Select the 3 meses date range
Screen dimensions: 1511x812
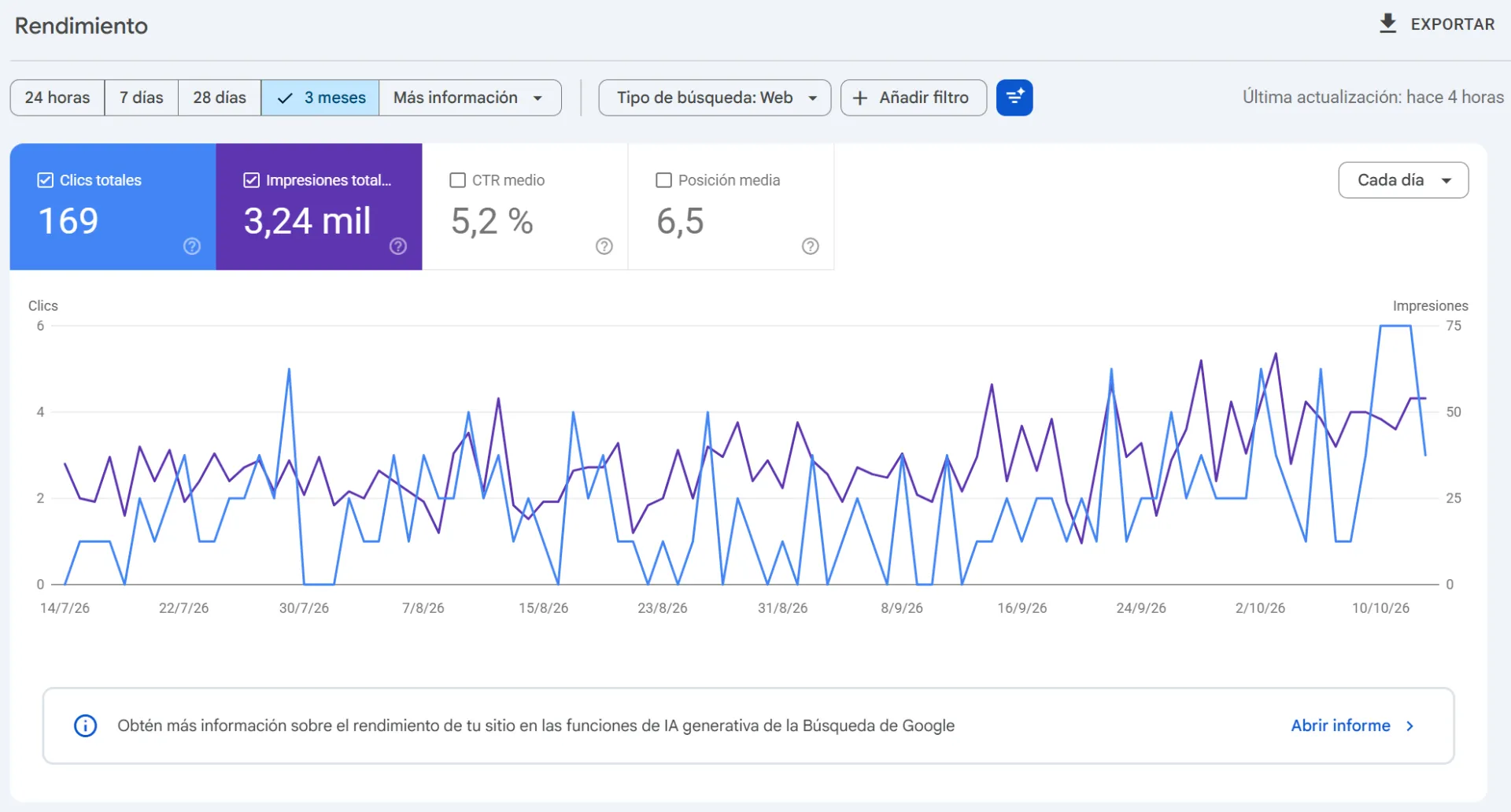point(320,98)
